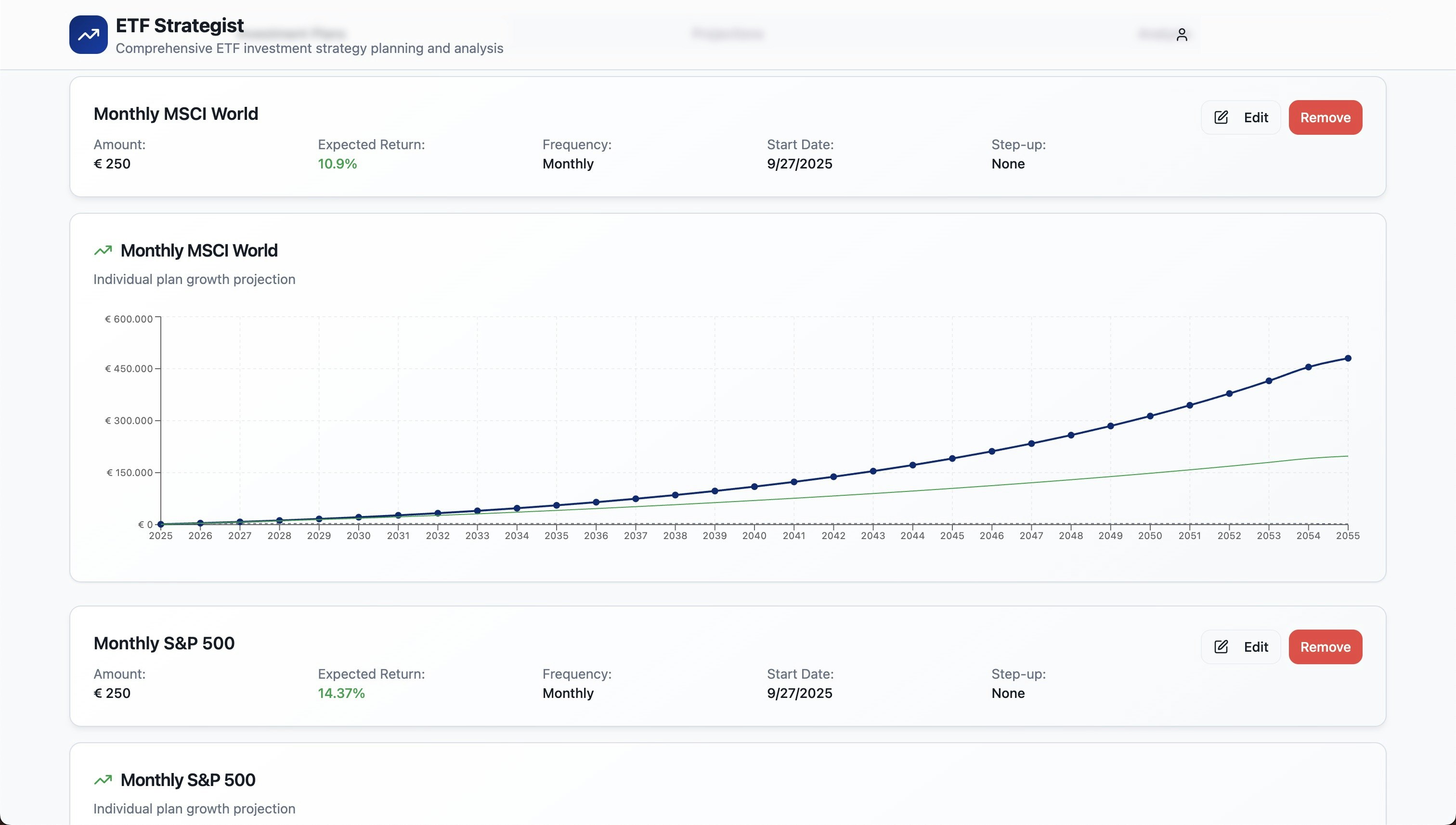Select the 2040 data point on blue line
Viewport: 1456px width, 825px height.
[754, 487]
